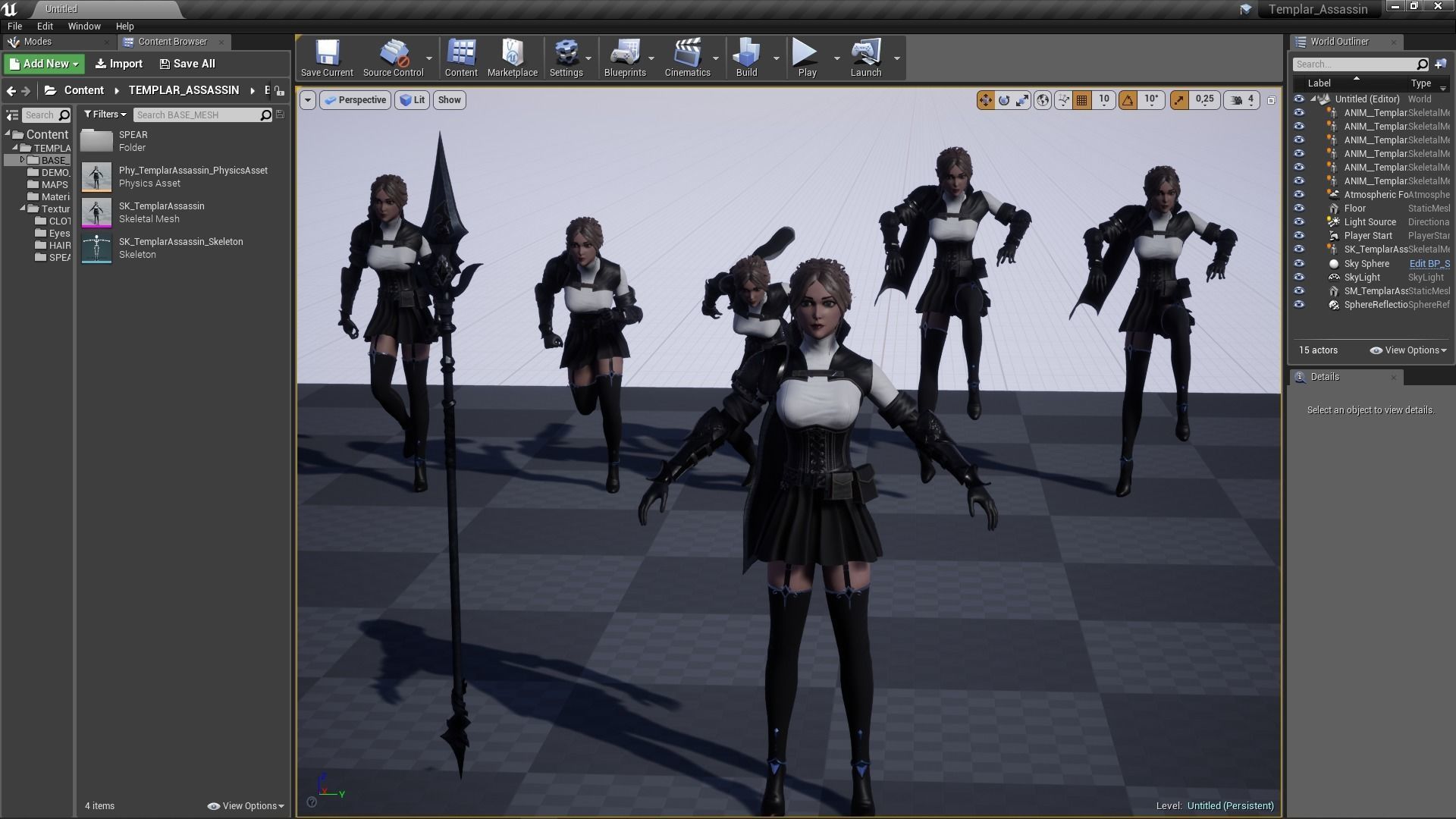This screenshot has width=1456, height=819.
Task: Click add folder icon in World Outliner
Action: coord(1441,64)
